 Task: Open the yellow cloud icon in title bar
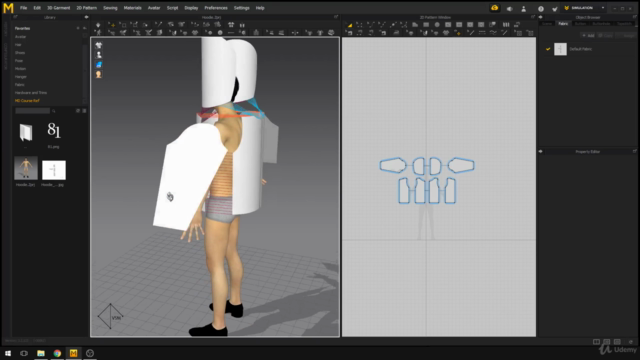pyautogui.click(x=495, y=8)
